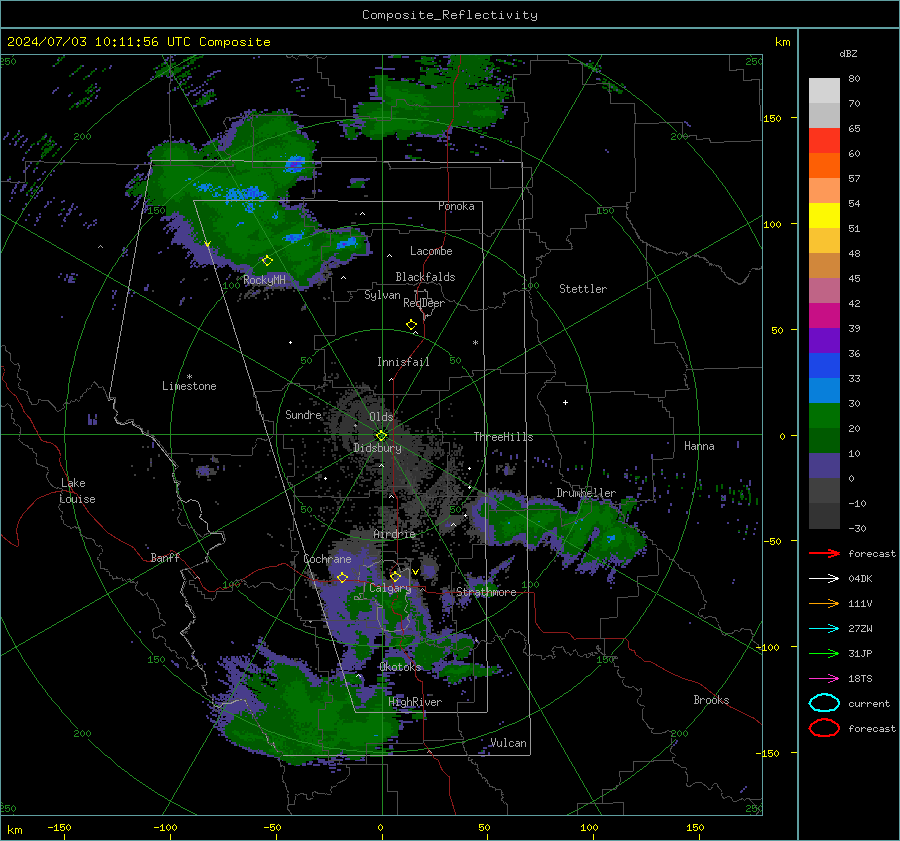
Task: Click the yellow diamond marker beside RockyMH
Action: point(267,261)
